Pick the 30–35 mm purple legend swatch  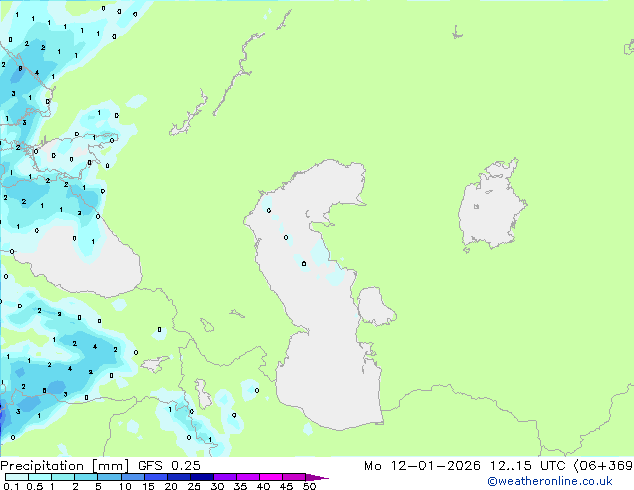[224, 477]
